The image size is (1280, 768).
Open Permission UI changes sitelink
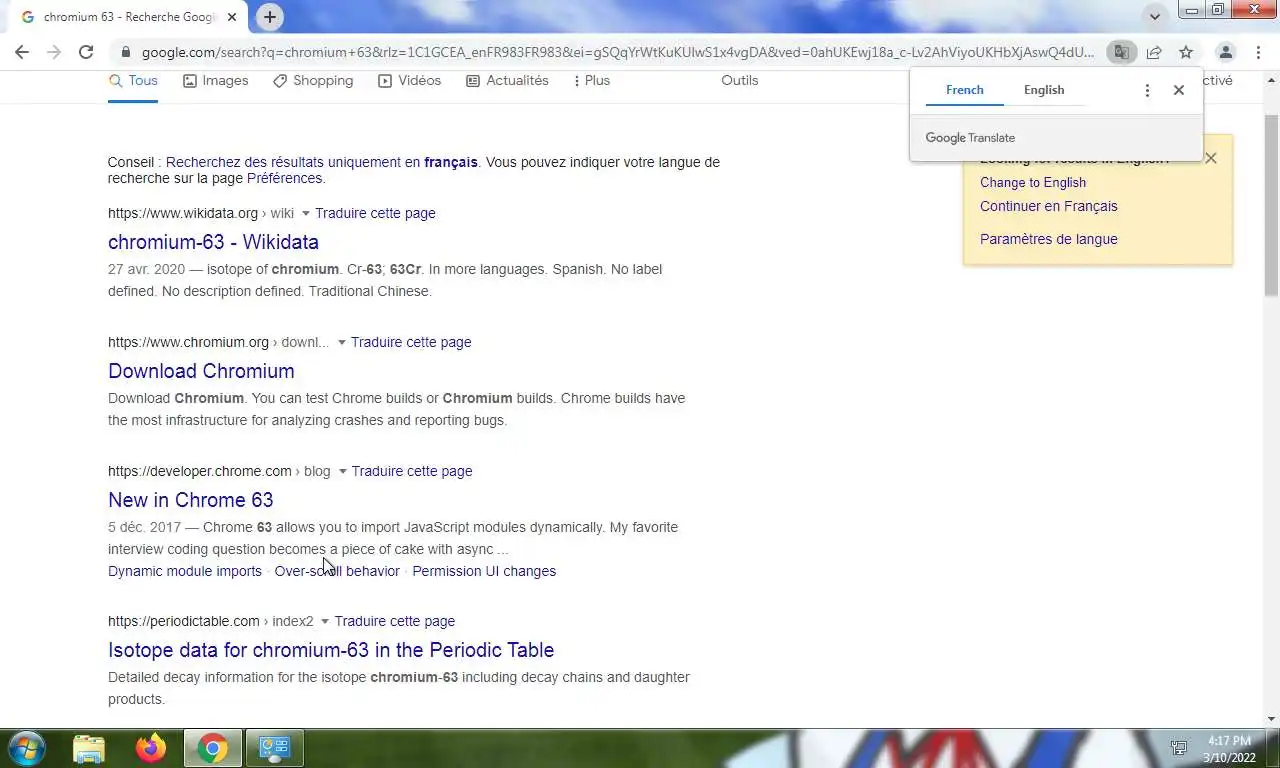tap(484, 571)
